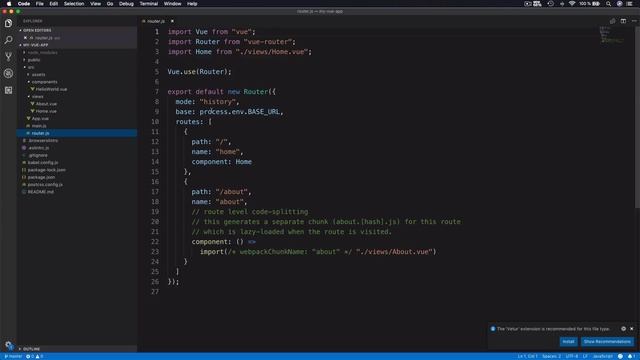
Task: Collapse the components folder
Action: click(x=44, y=82)
